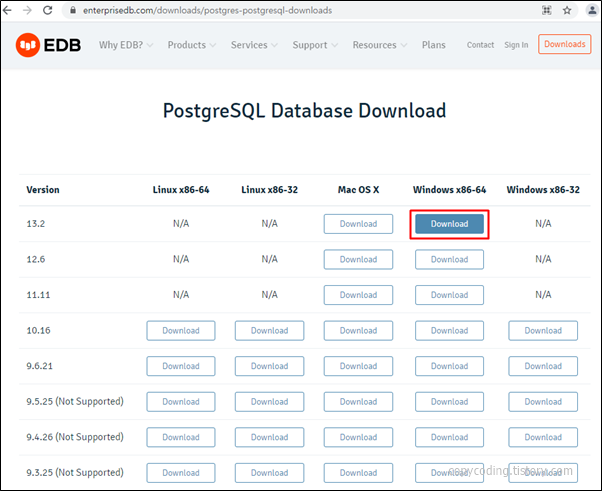Expand the Support dropdown menu
The width and height of the screenshot is (602, 491).
coord(315,45)
